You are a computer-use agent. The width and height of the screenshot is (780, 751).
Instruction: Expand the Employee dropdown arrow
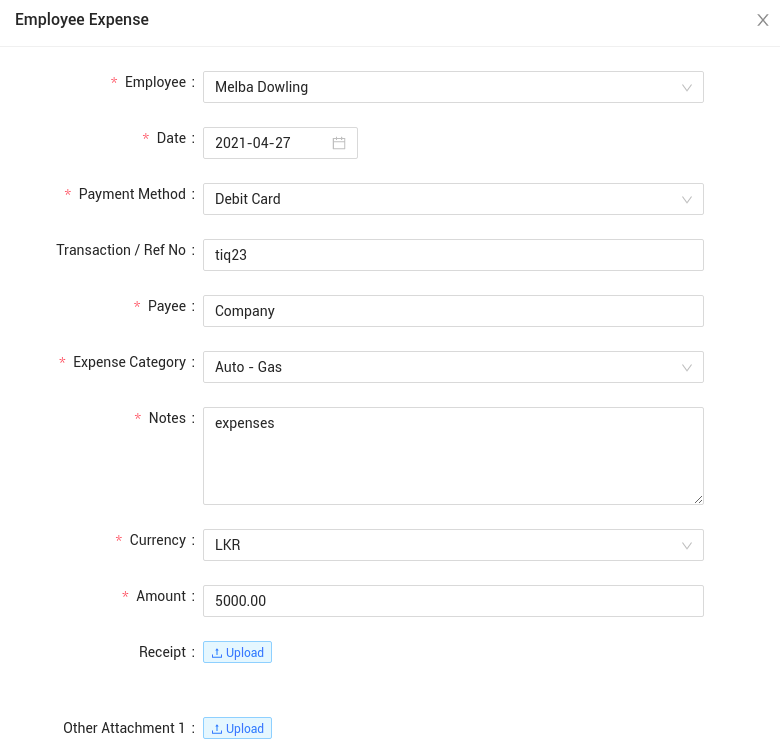686,88
